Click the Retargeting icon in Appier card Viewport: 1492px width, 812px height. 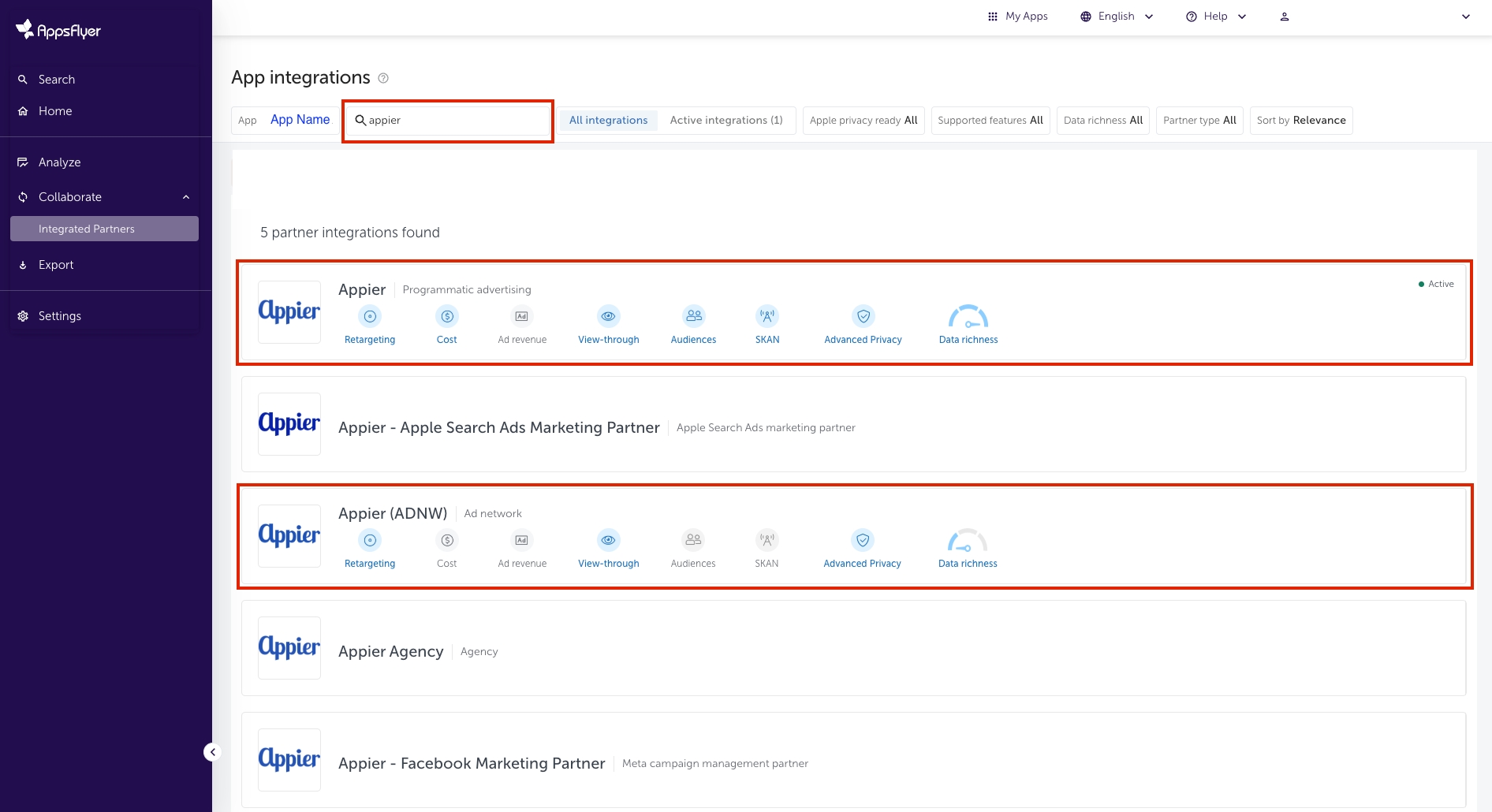(x=370, y=317)
